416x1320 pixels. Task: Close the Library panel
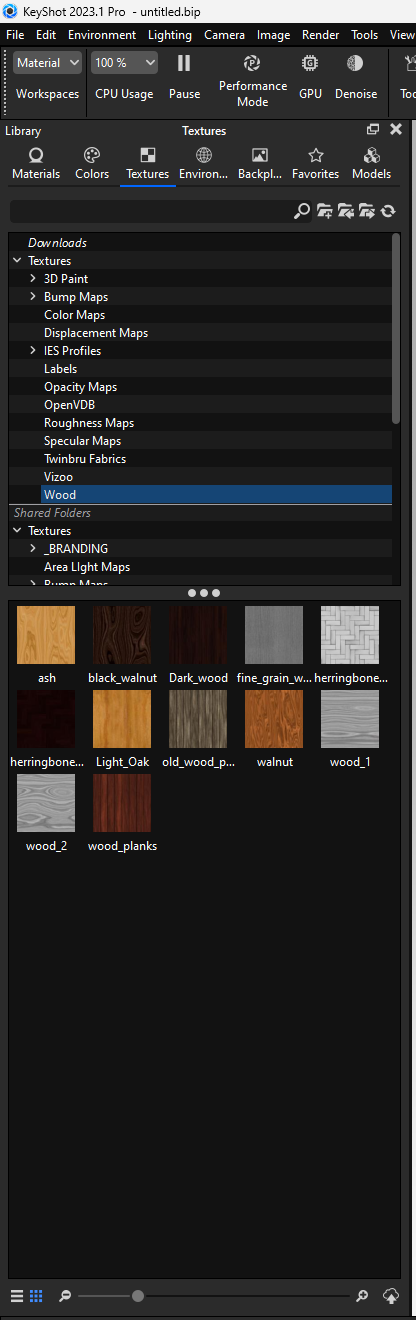coord(396,130)
